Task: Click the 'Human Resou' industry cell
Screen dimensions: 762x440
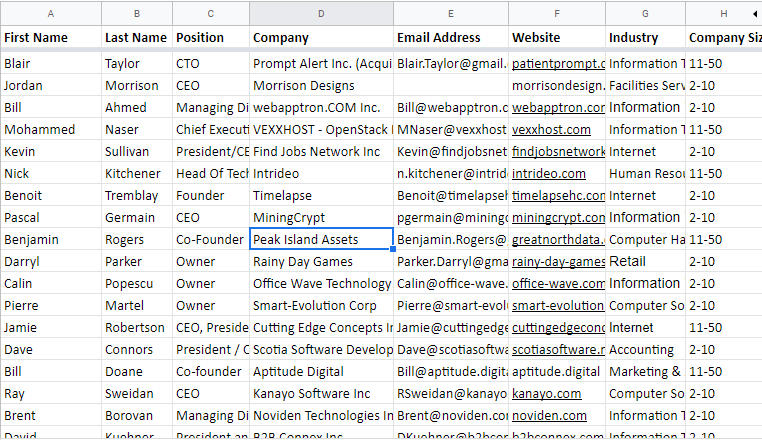Action: 645,174
